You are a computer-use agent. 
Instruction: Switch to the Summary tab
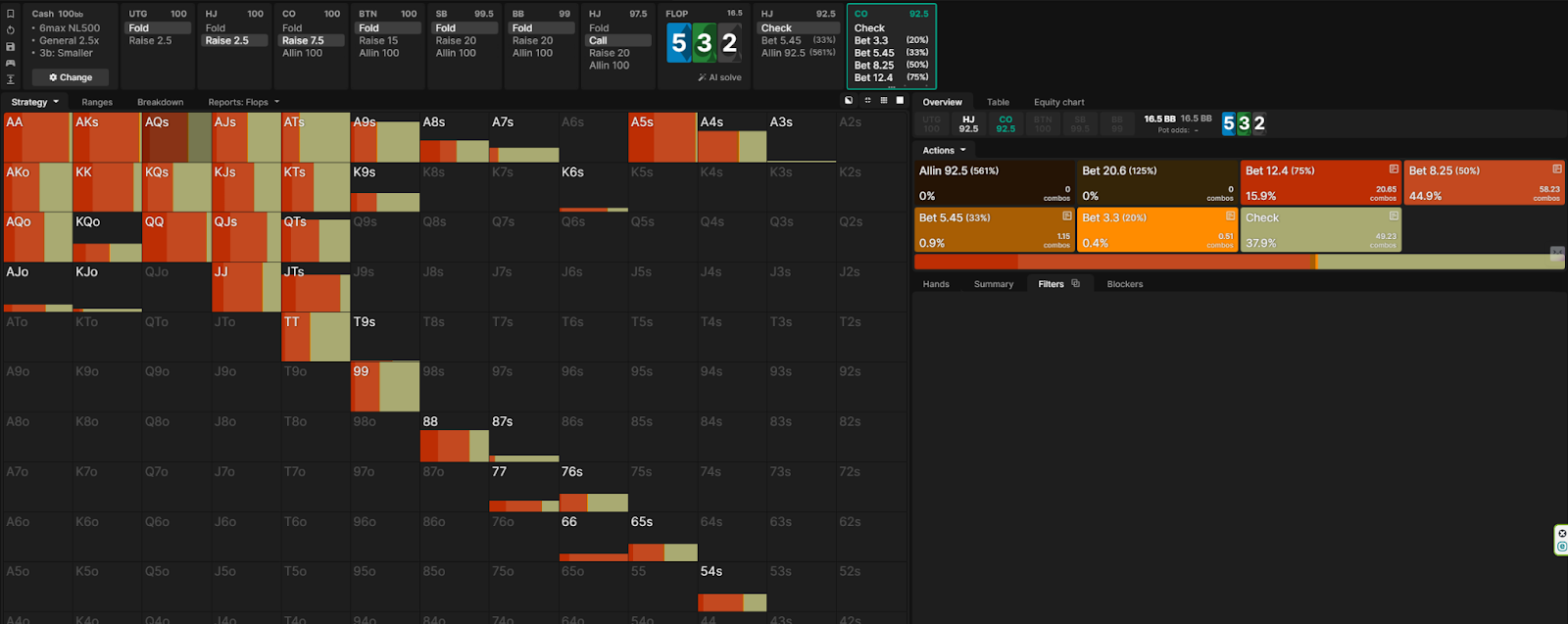click(994, 284)
